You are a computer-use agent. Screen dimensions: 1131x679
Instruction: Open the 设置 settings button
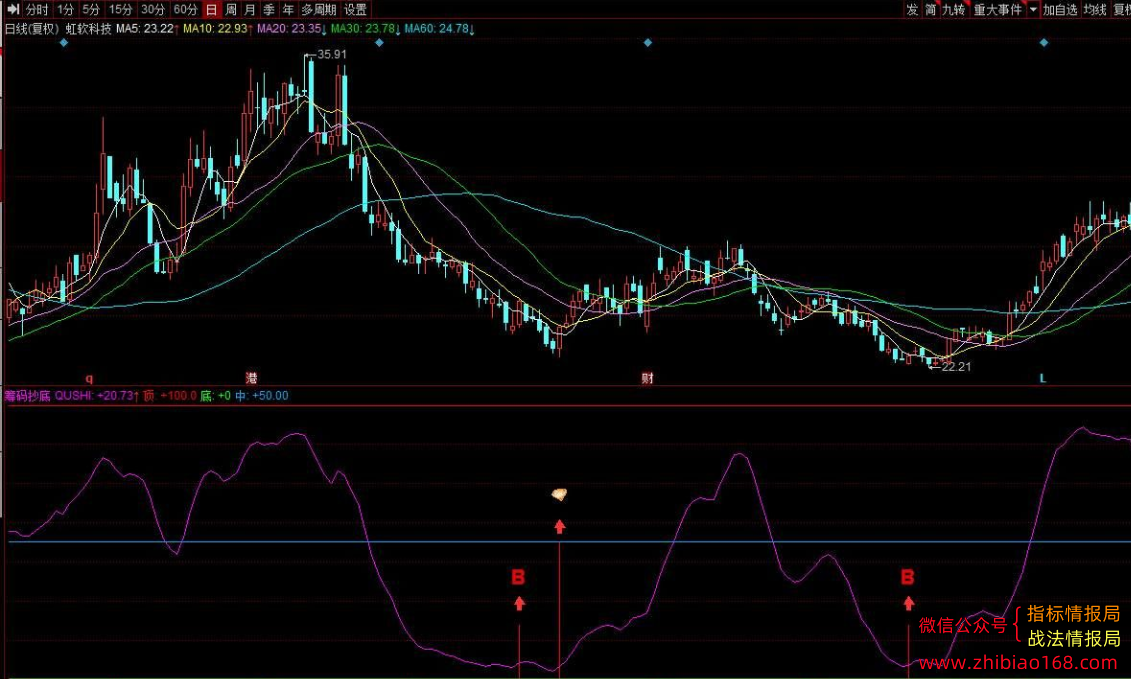pos(355,9)
